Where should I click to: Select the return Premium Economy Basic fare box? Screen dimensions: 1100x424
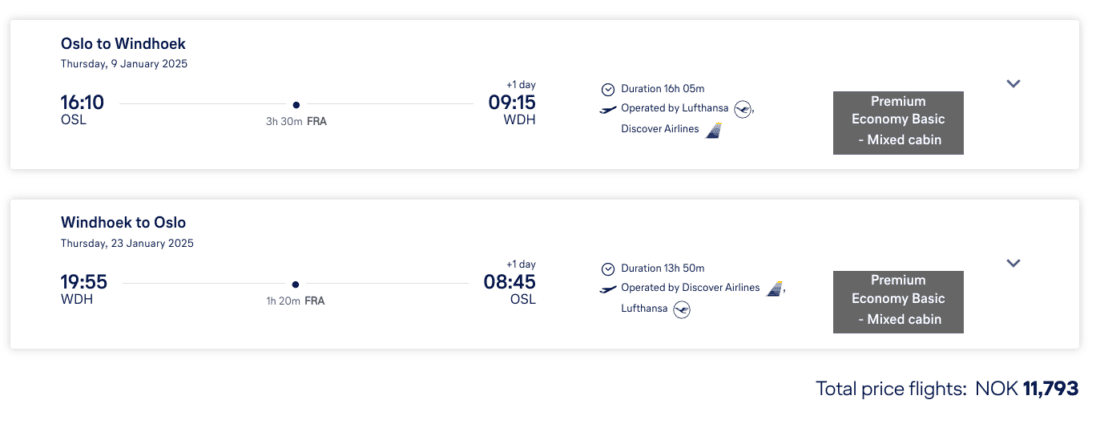[x=898, y=302]
